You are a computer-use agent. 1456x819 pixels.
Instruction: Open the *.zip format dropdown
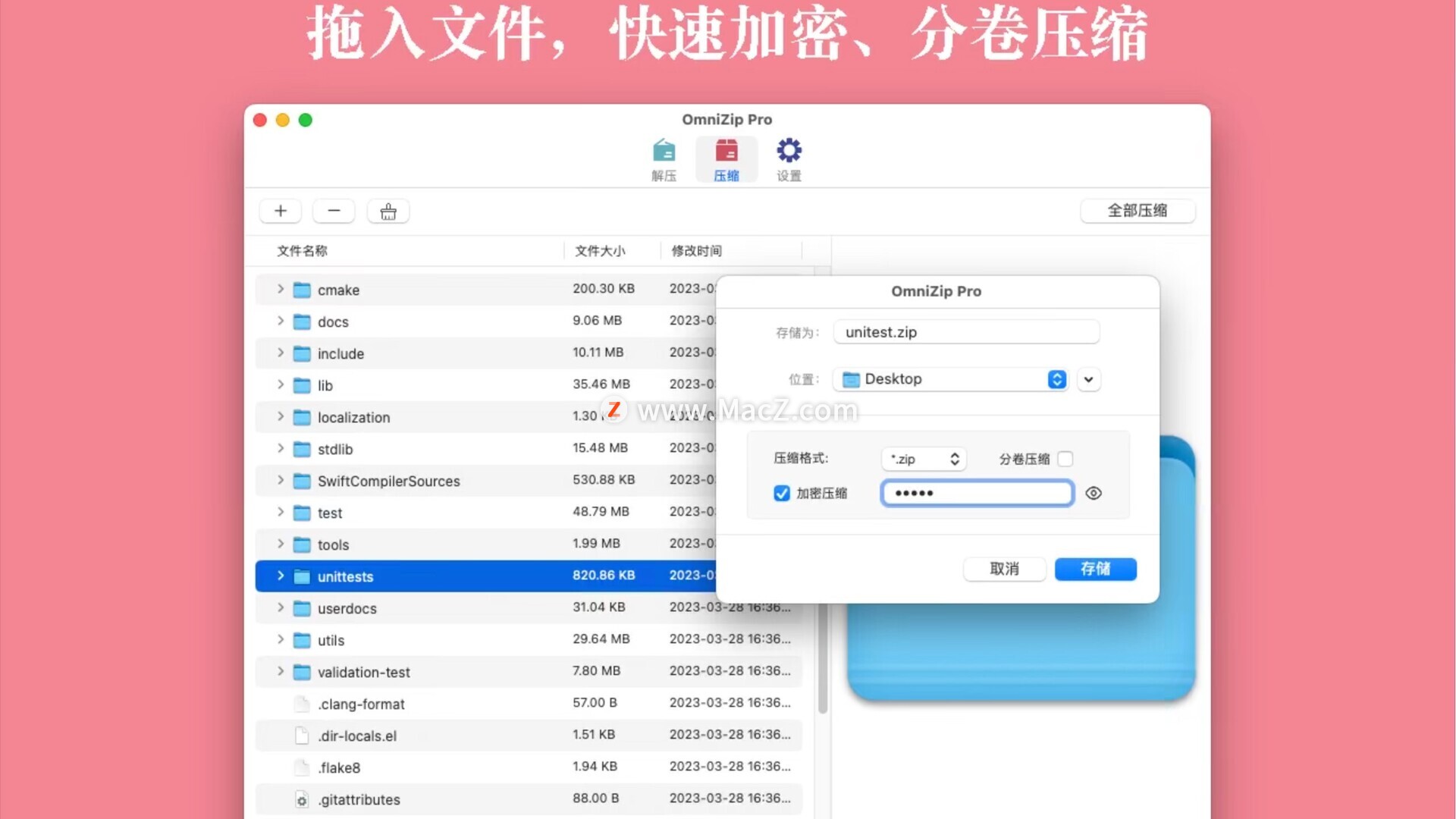[x=924, y=459]
